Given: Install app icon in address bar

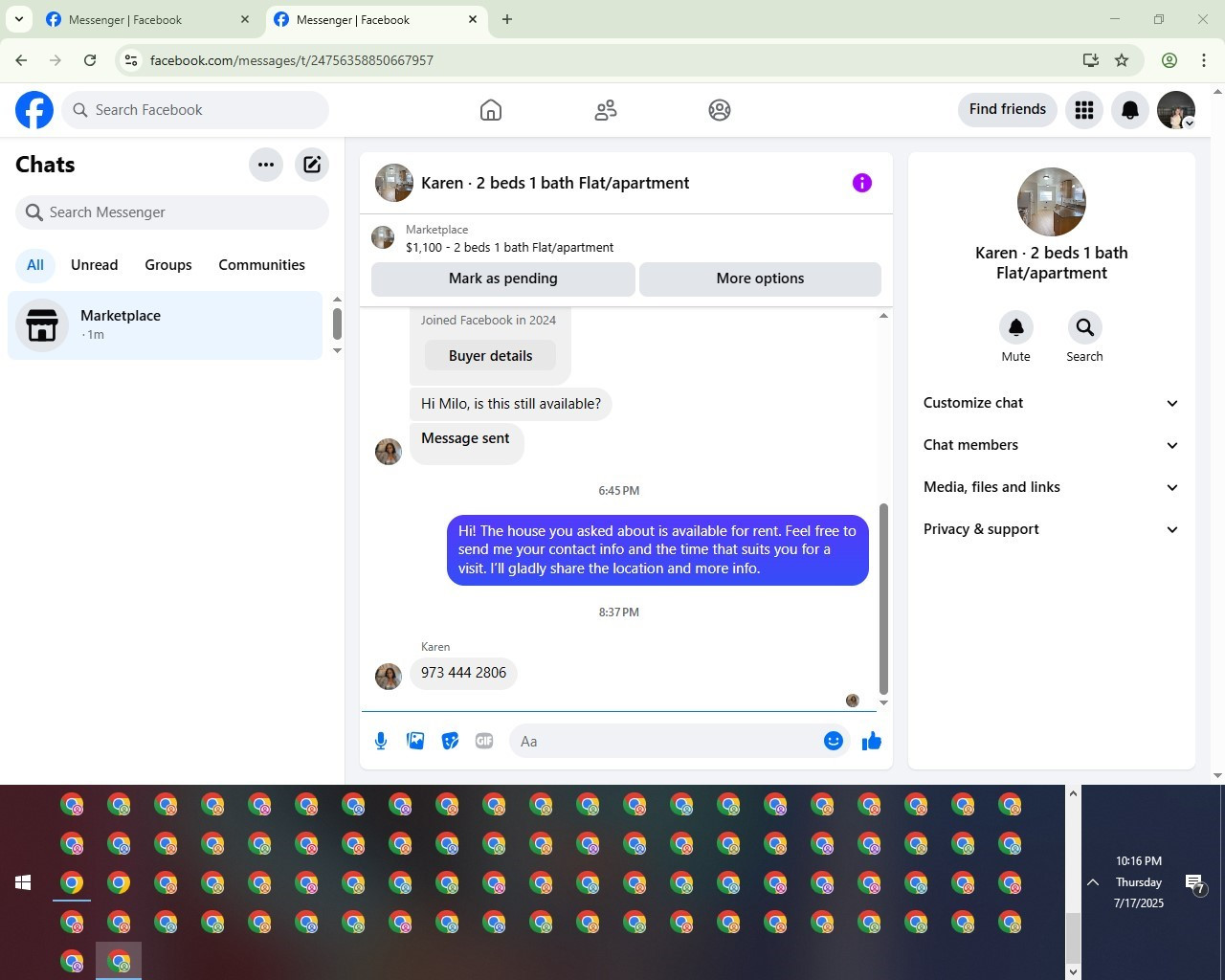Looking at the screenshot, I should (x=1090, y=60).
